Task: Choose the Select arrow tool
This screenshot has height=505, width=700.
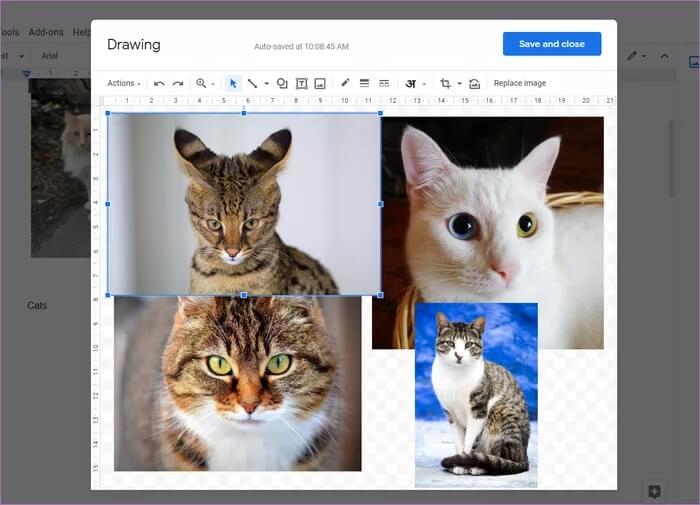Action: click(x=233, y=83)
